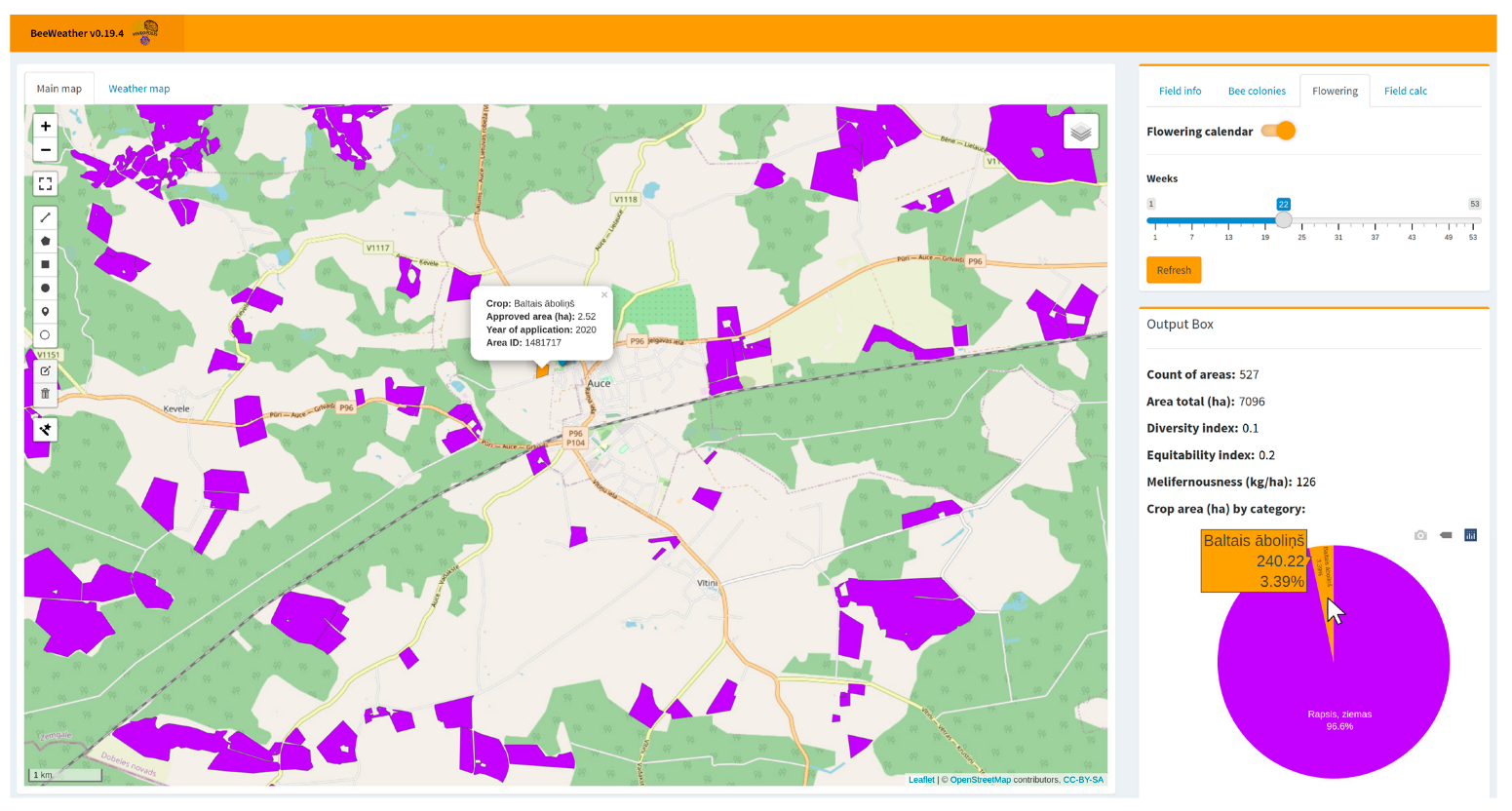This screenshot has height=811, width=1512.
Task: Toggle the Flowering calendar switch
Action: tap(1279, 132)
